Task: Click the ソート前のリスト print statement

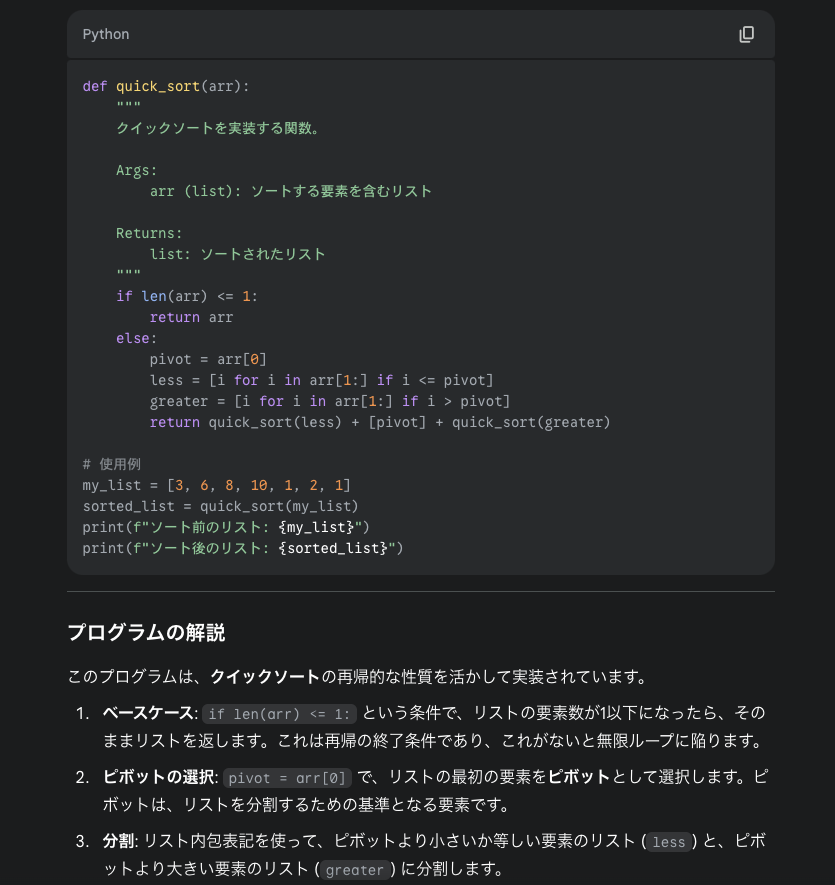Action: (226, 527)
